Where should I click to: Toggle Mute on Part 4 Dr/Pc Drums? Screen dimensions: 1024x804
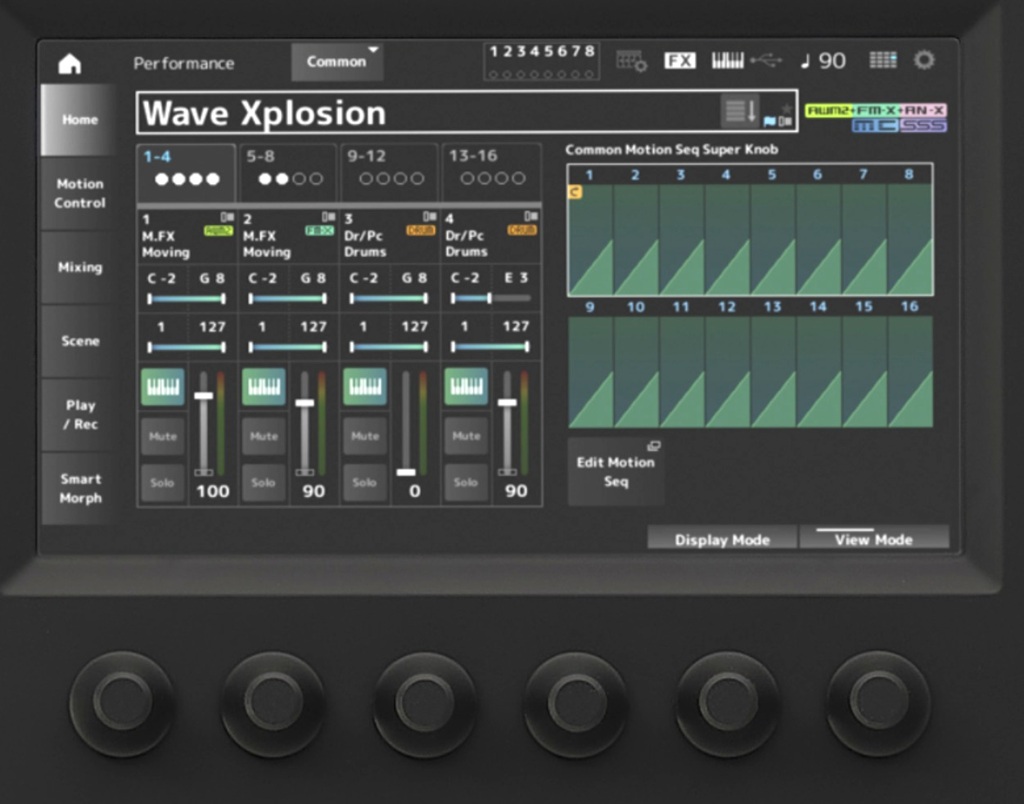coord(465,436)
